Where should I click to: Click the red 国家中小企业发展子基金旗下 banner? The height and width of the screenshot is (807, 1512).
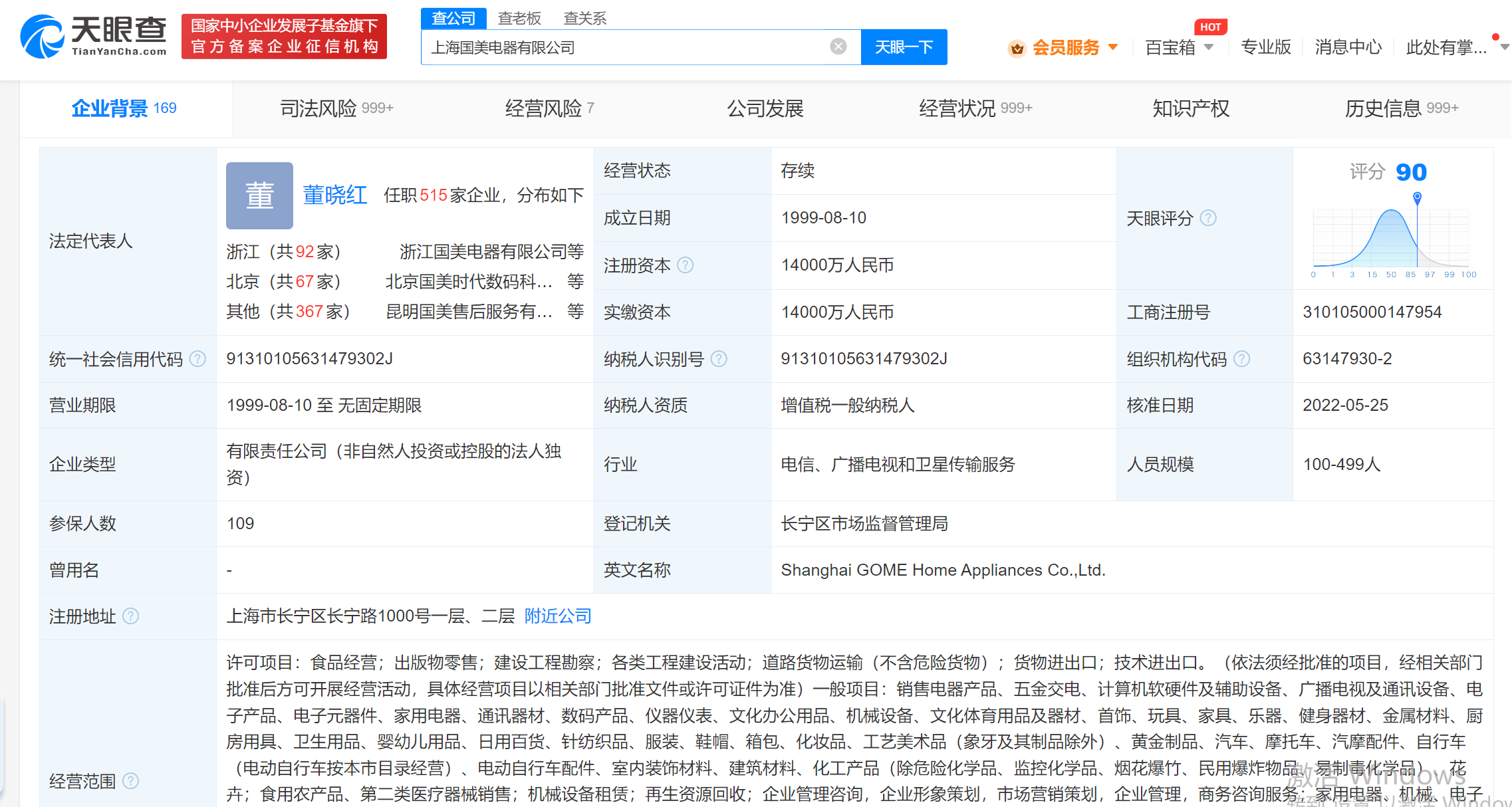pos(284,37)
